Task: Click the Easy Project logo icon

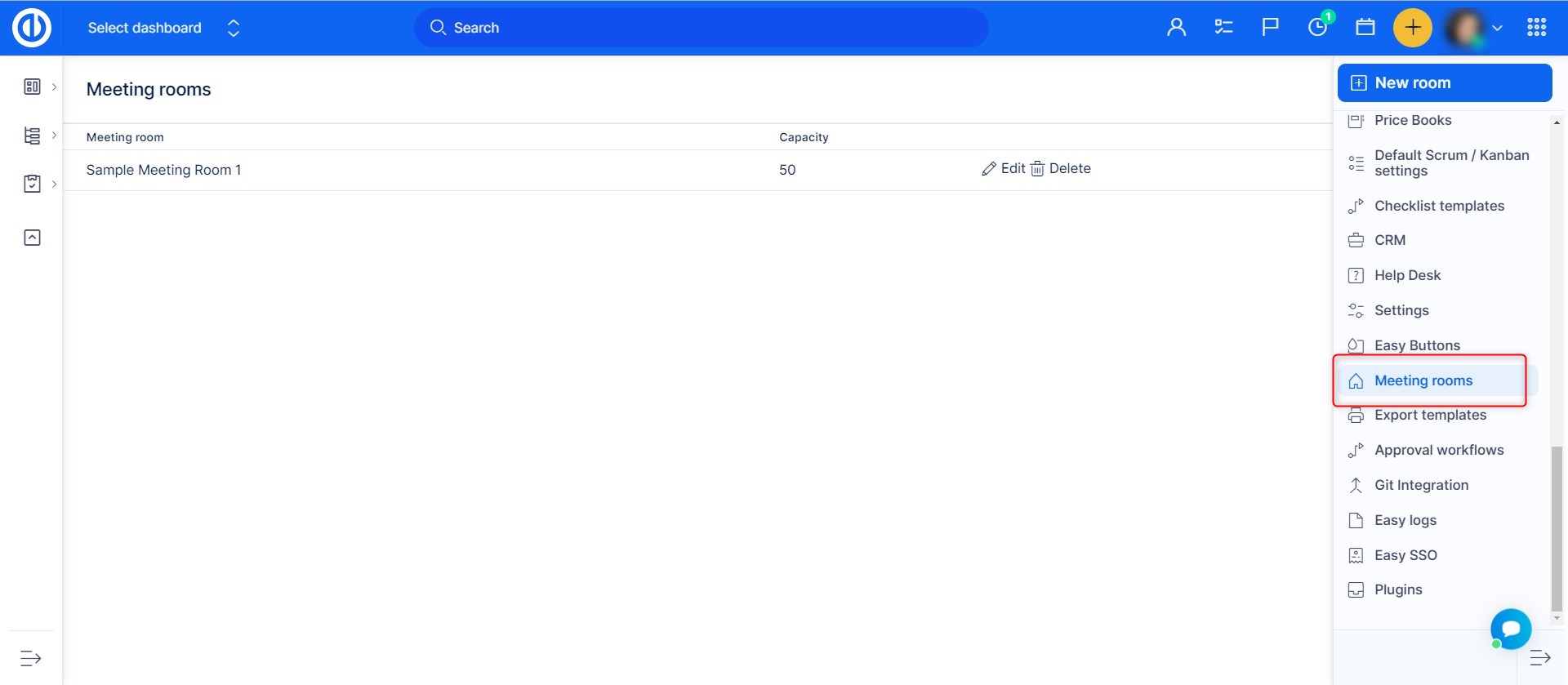Action: (x=32, y=28)
